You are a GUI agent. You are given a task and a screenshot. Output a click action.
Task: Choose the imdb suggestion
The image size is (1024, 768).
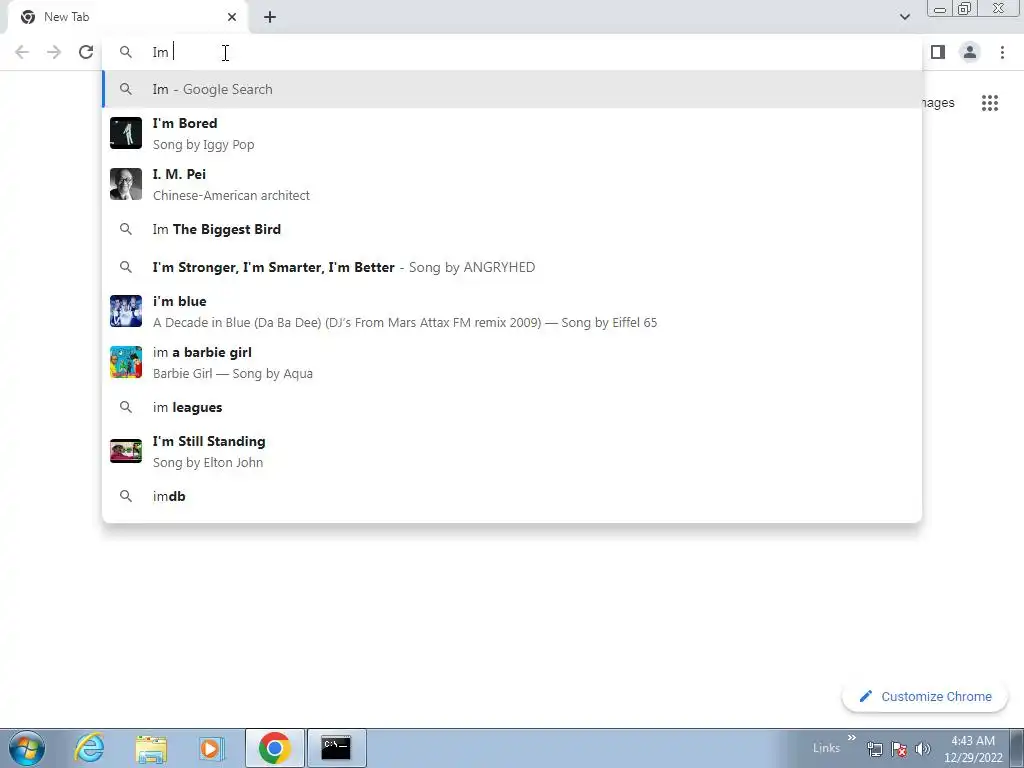click(512, 496)
